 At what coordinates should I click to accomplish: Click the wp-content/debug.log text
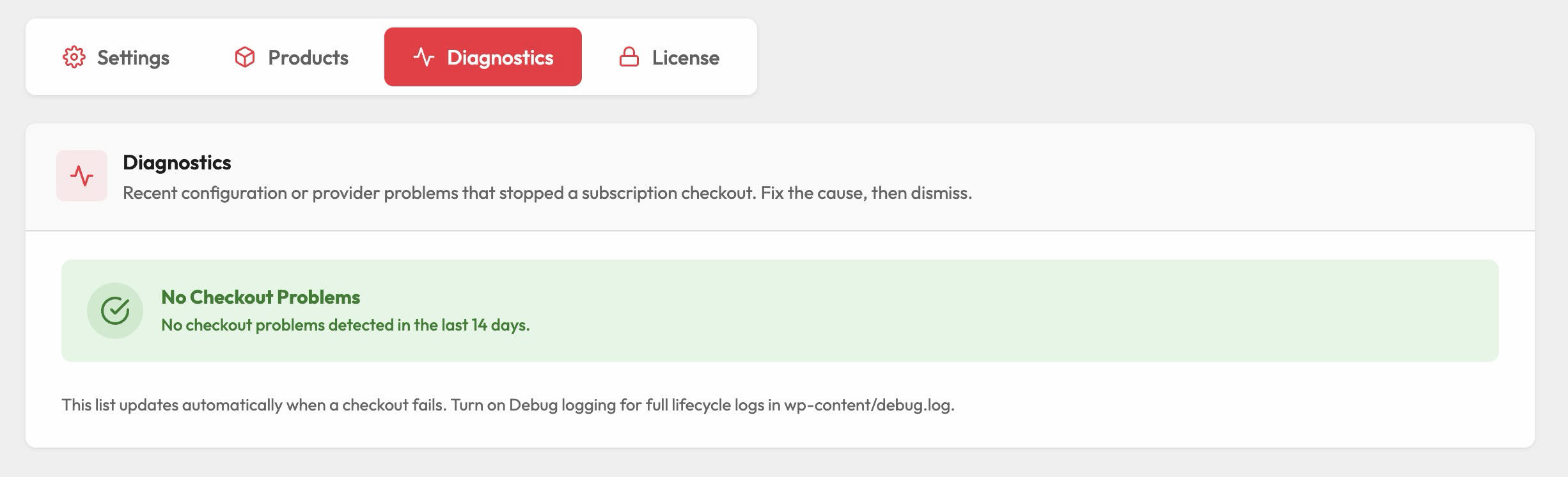click(869, 405)
